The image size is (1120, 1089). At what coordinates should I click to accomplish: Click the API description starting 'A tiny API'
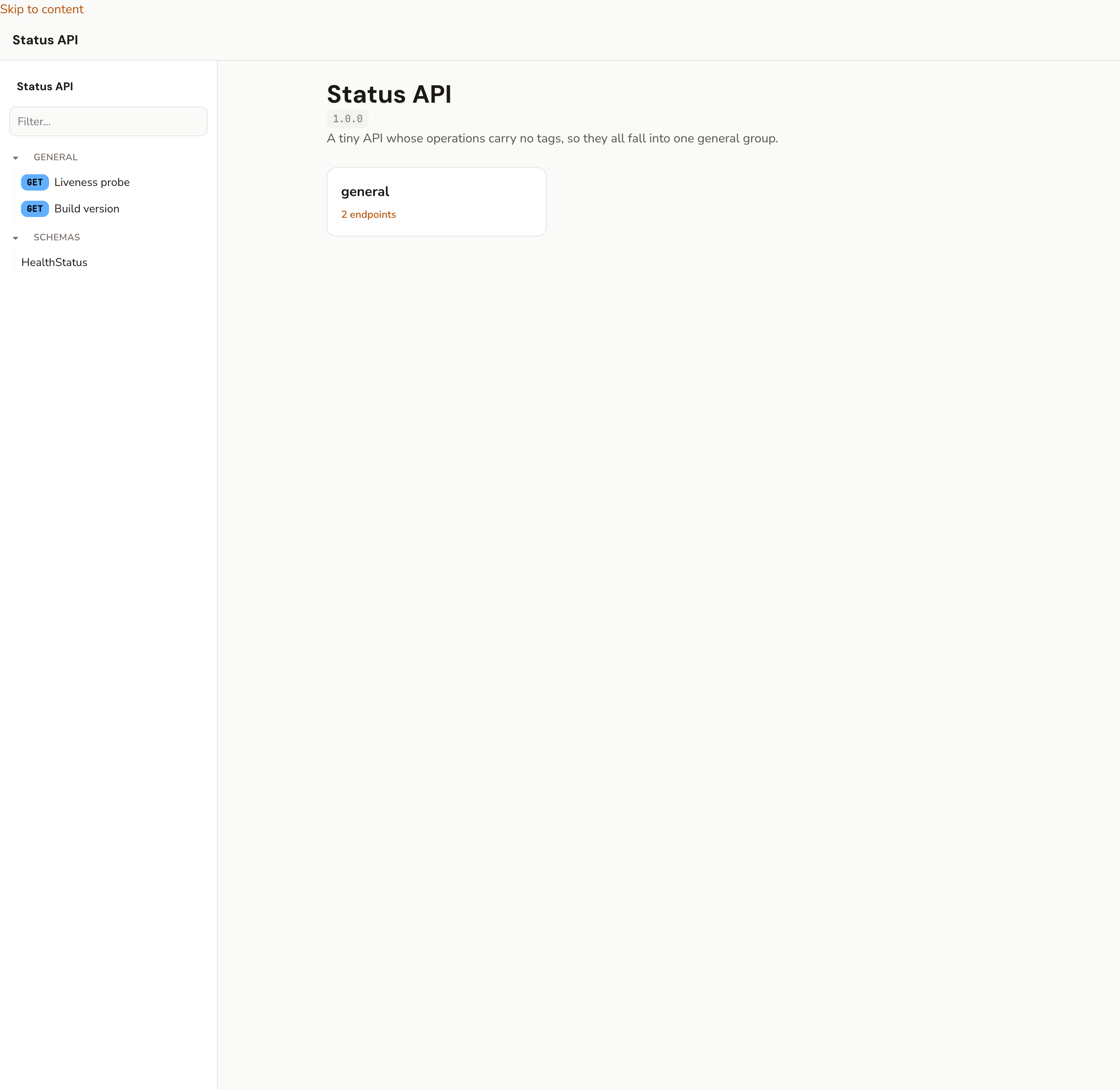pos(553,138)
